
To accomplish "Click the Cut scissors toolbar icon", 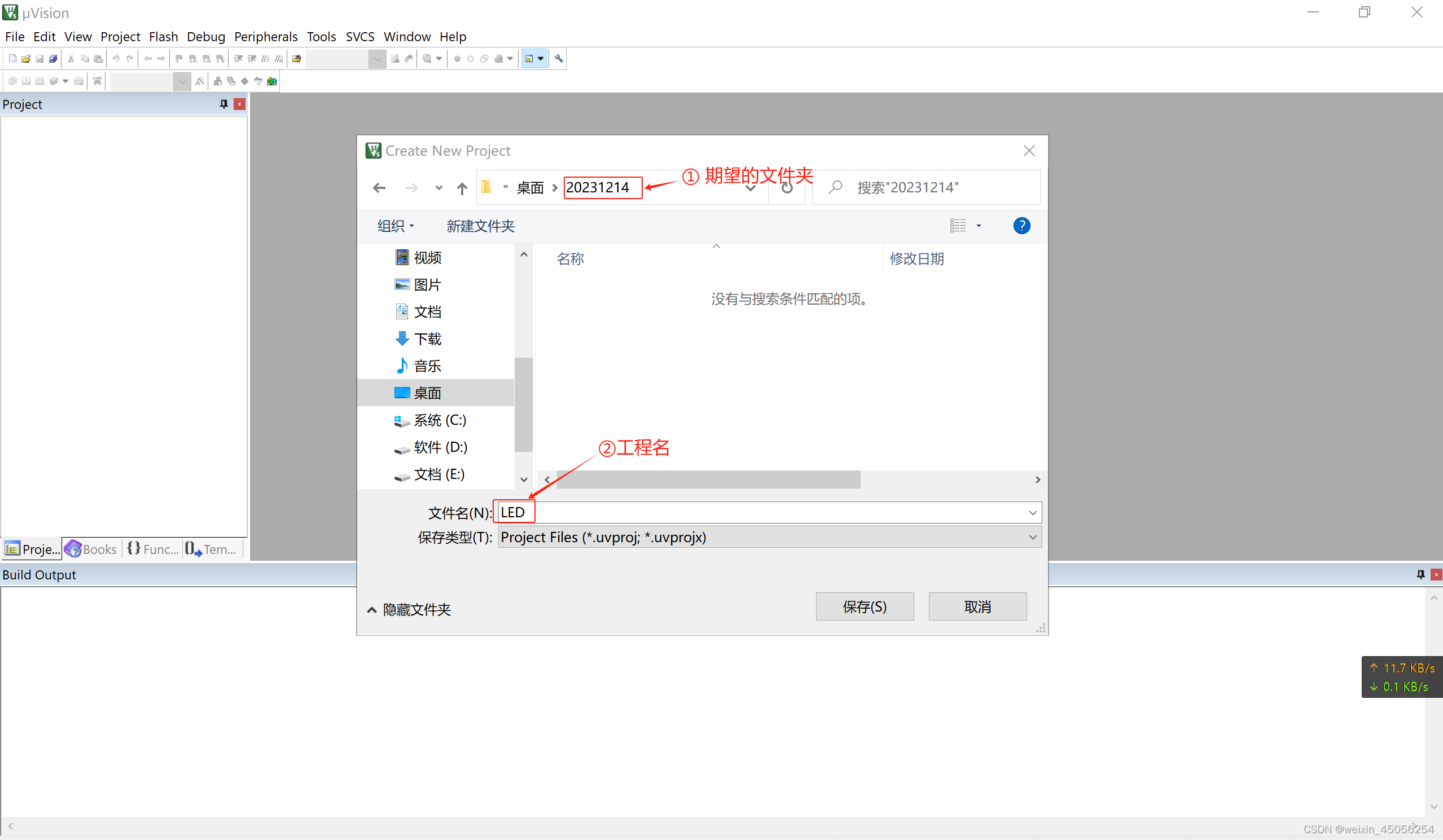I will (71, 59).
